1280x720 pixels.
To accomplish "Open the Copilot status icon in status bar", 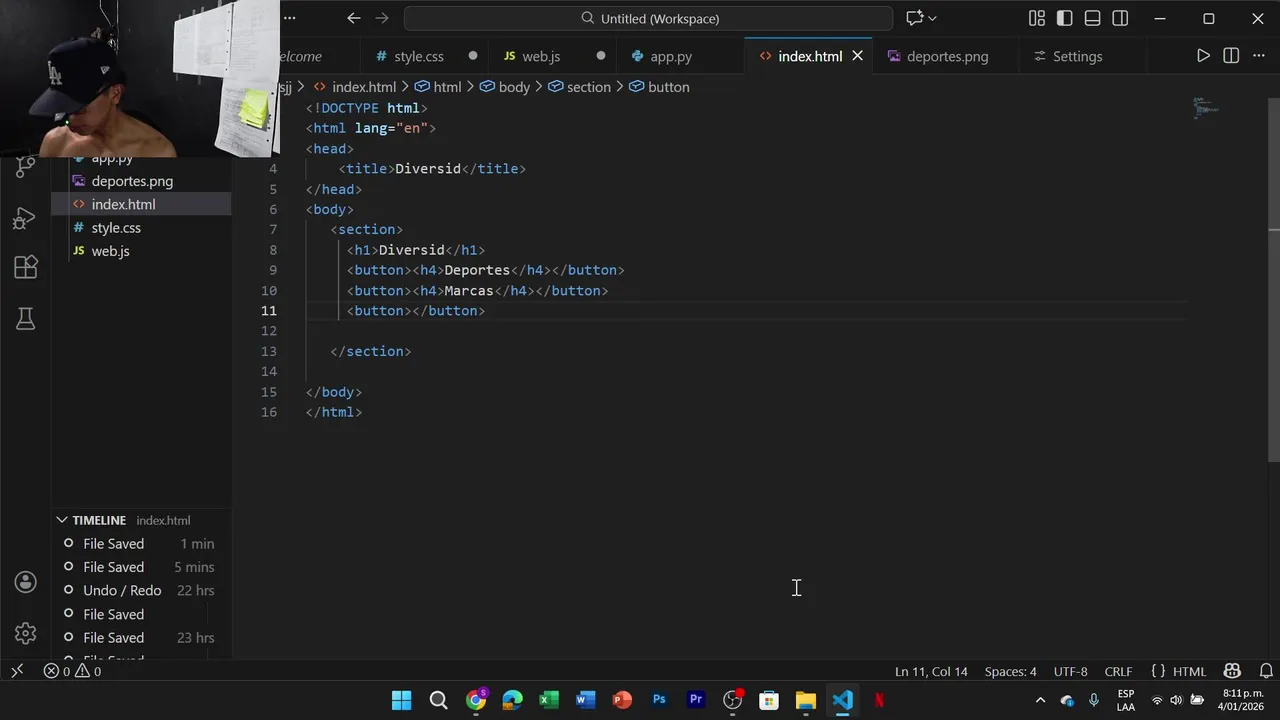I will 1232,671.
